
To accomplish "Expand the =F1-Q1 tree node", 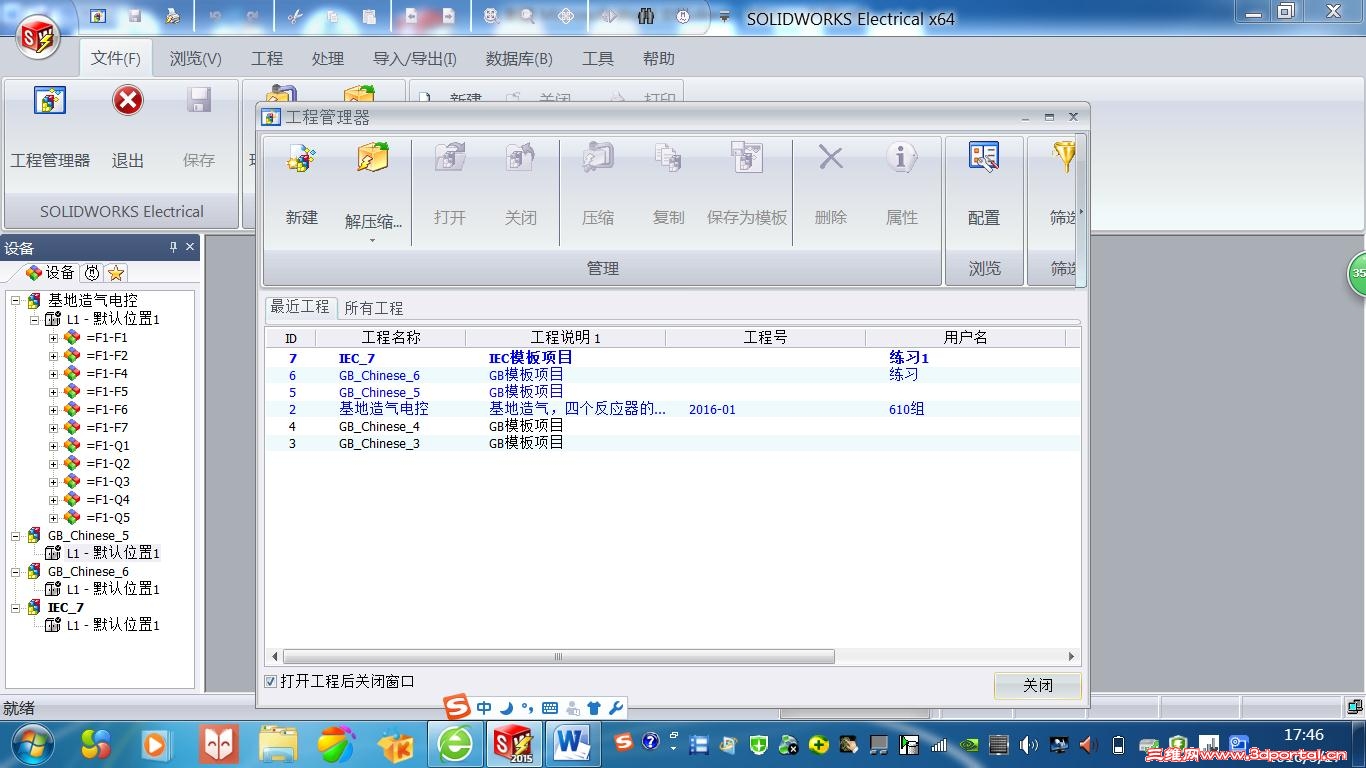I will (53, 446).
